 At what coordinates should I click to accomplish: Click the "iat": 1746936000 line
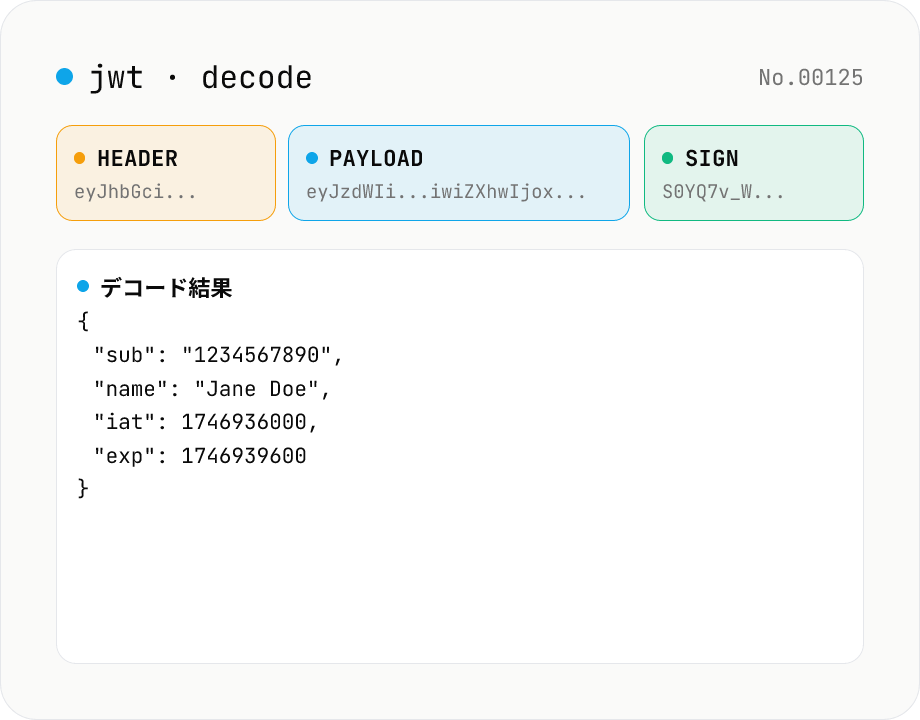[x=206, y=422]
